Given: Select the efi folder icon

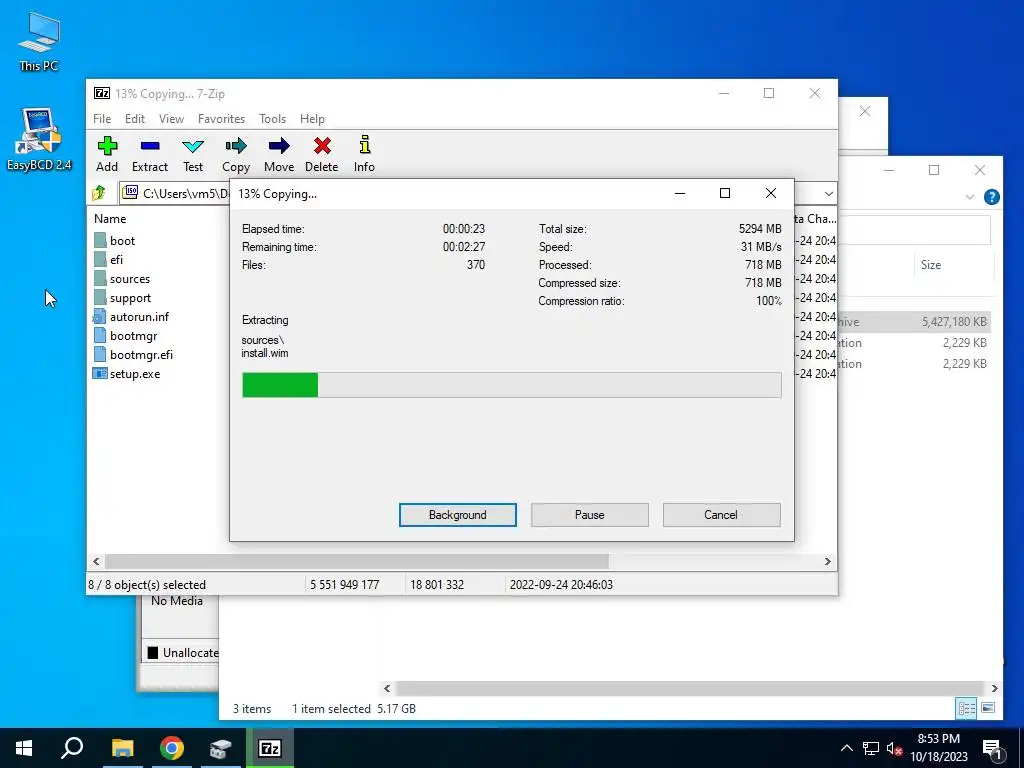Looking at the screenshot, I should 100,259.
